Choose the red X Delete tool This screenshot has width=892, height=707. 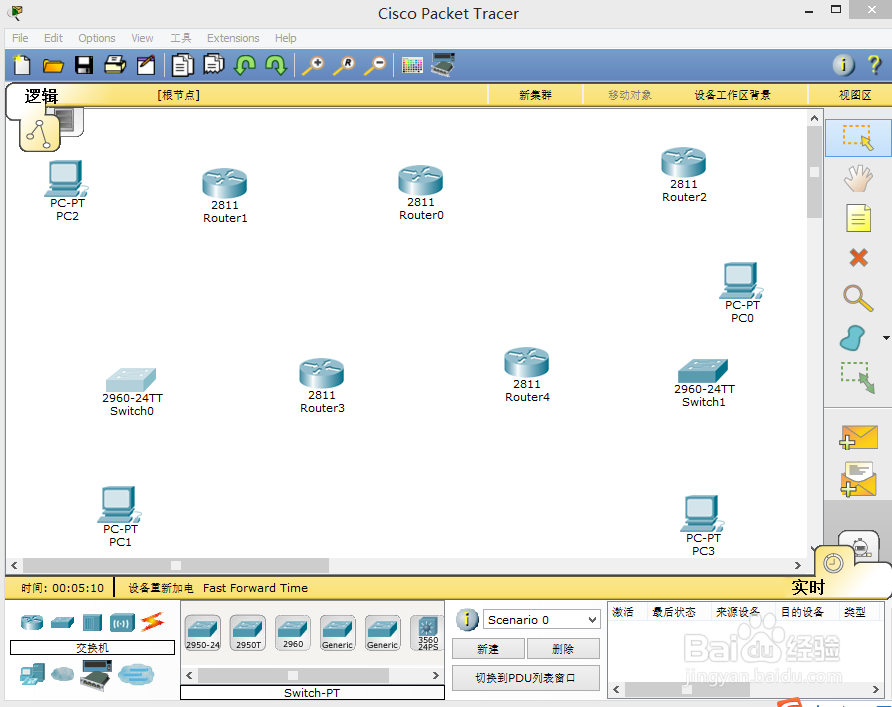858,258
